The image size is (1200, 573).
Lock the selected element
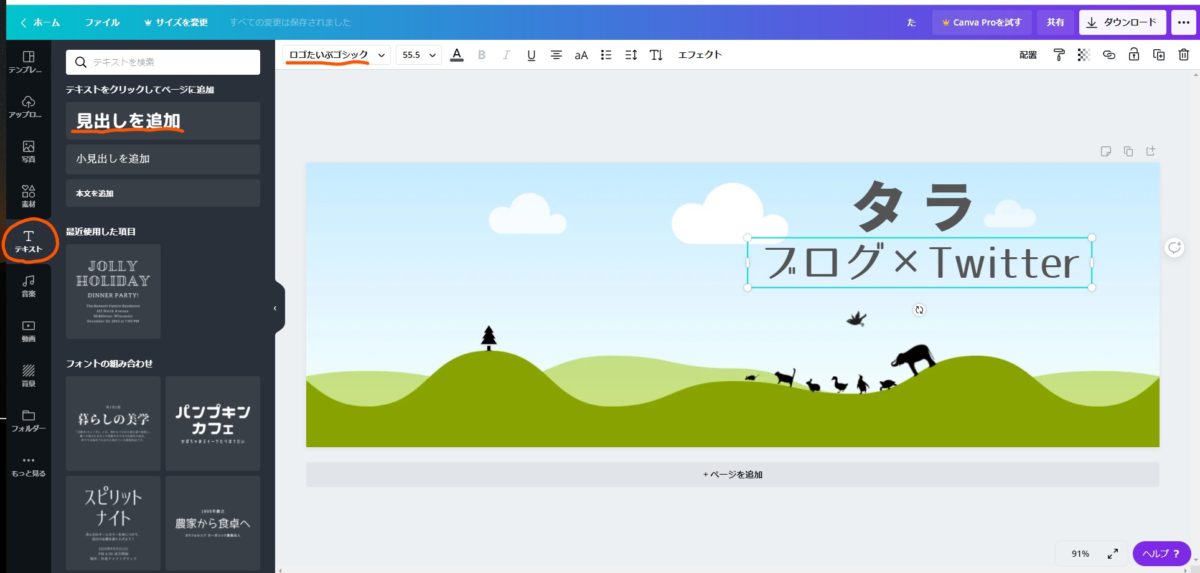point(1134,55)
